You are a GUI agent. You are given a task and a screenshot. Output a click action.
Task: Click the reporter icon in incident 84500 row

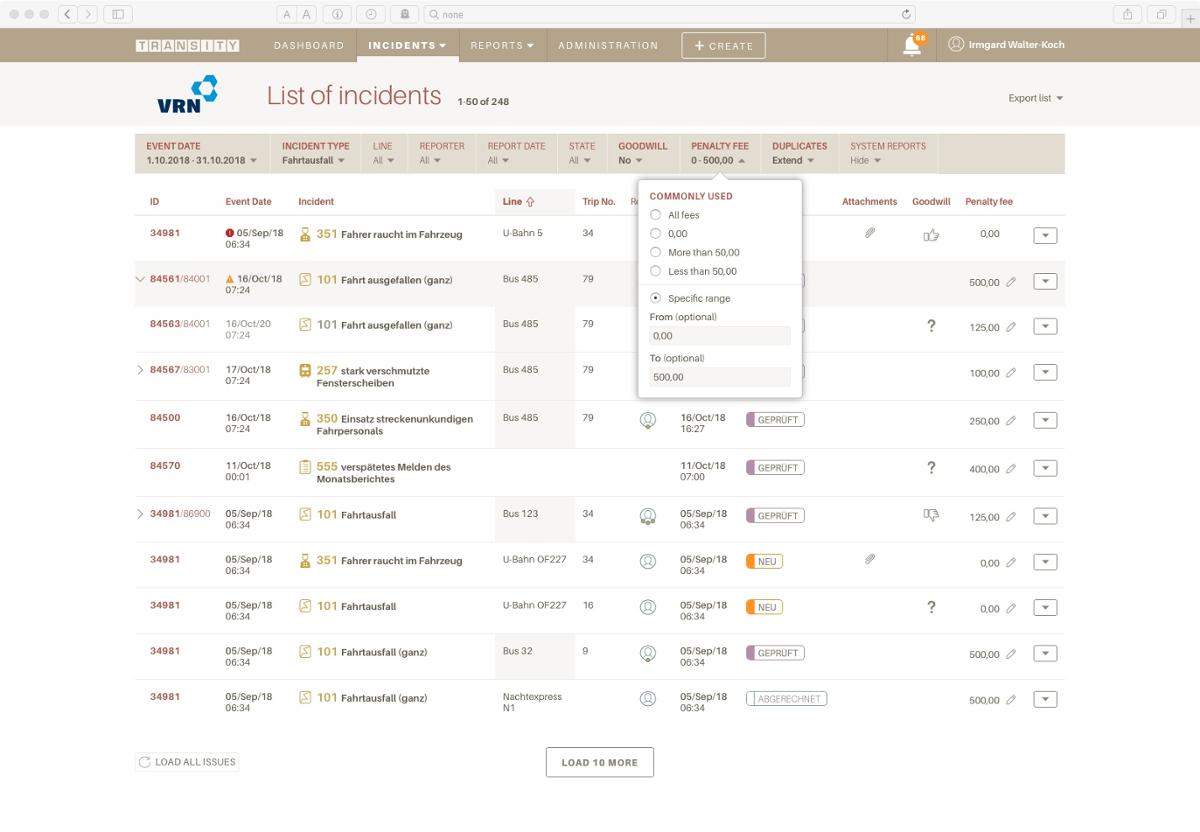point(647,420)
